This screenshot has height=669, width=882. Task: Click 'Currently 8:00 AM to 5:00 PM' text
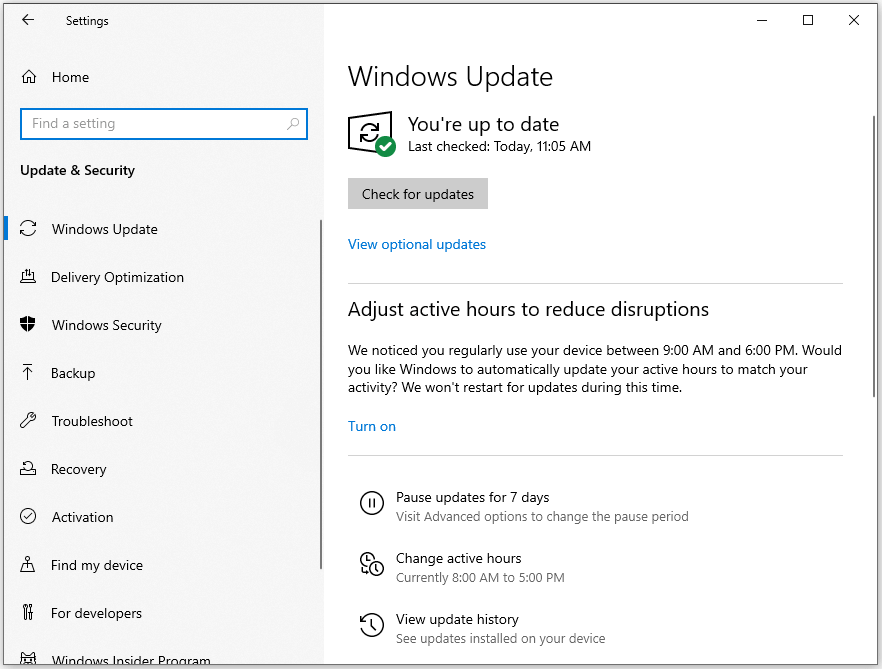pos(480,577)
